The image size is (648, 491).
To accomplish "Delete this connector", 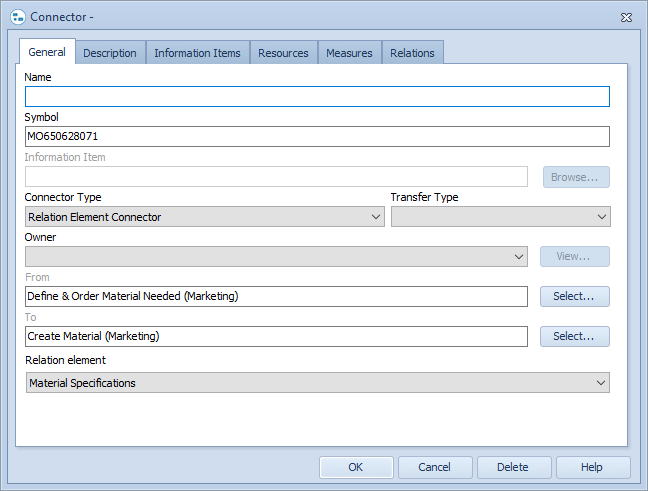I will pos(514,467).
